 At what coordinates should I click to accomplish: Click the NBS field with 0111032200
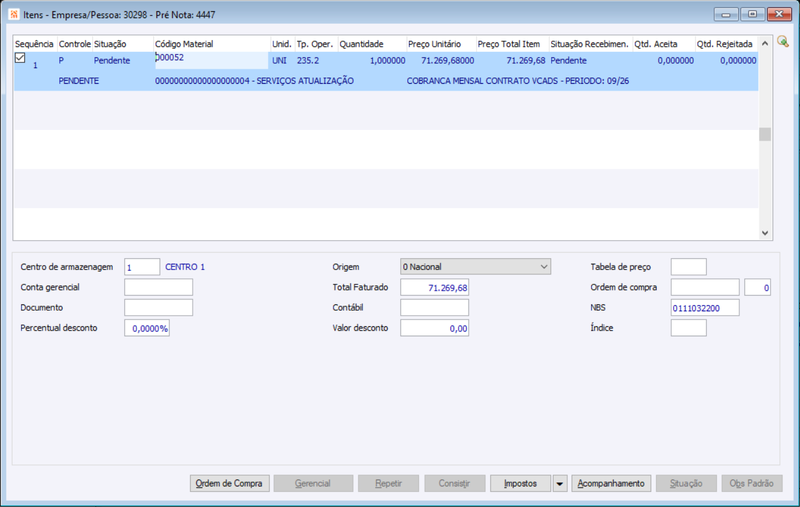(x=705, y=308)
